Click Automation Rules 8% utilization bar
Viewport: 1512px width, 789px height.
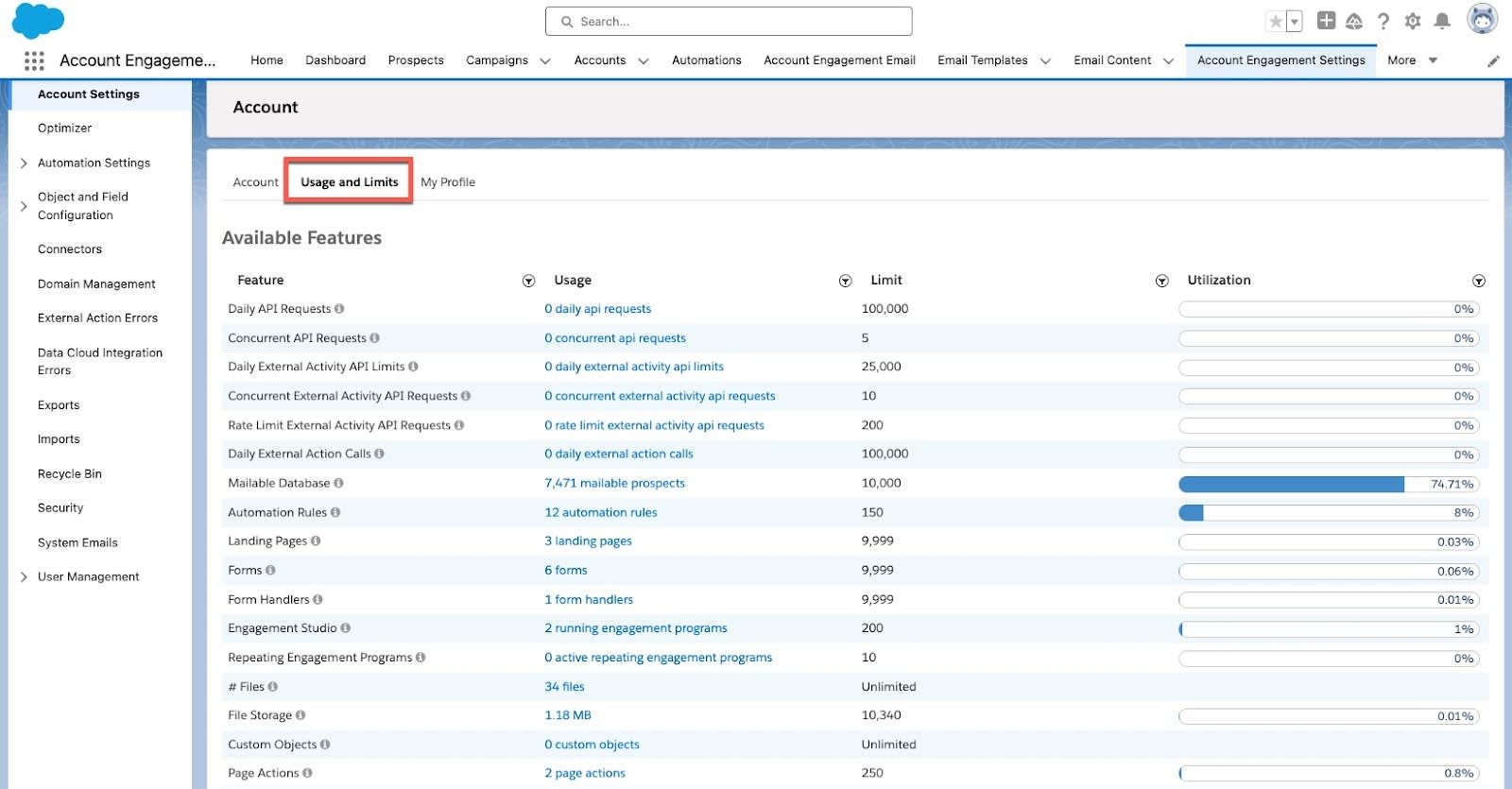[x=1329, y=513]
